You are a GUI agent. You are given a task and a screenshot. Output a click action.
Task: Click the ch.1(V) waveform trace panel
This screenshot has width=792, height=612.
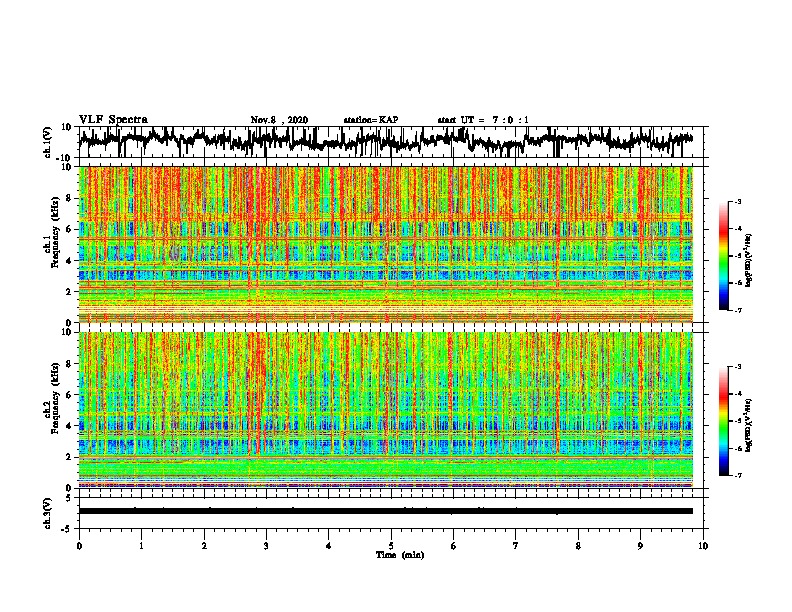click(x=391, y=142)
